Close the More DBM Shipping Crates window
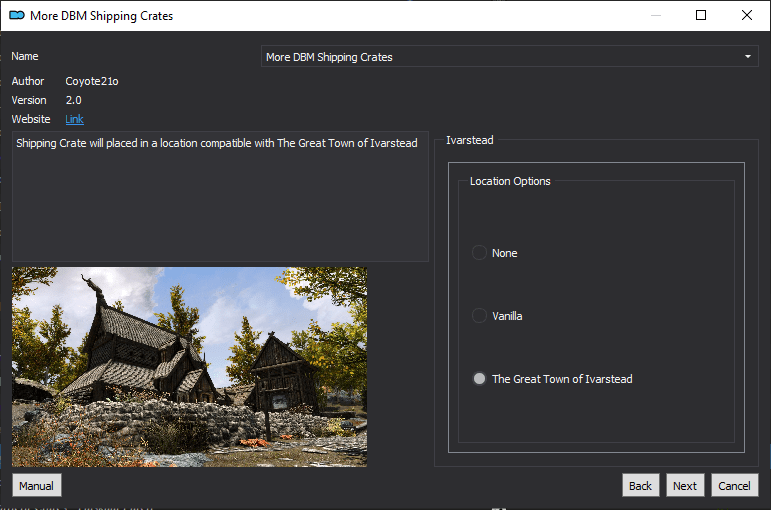 [746, 15]
